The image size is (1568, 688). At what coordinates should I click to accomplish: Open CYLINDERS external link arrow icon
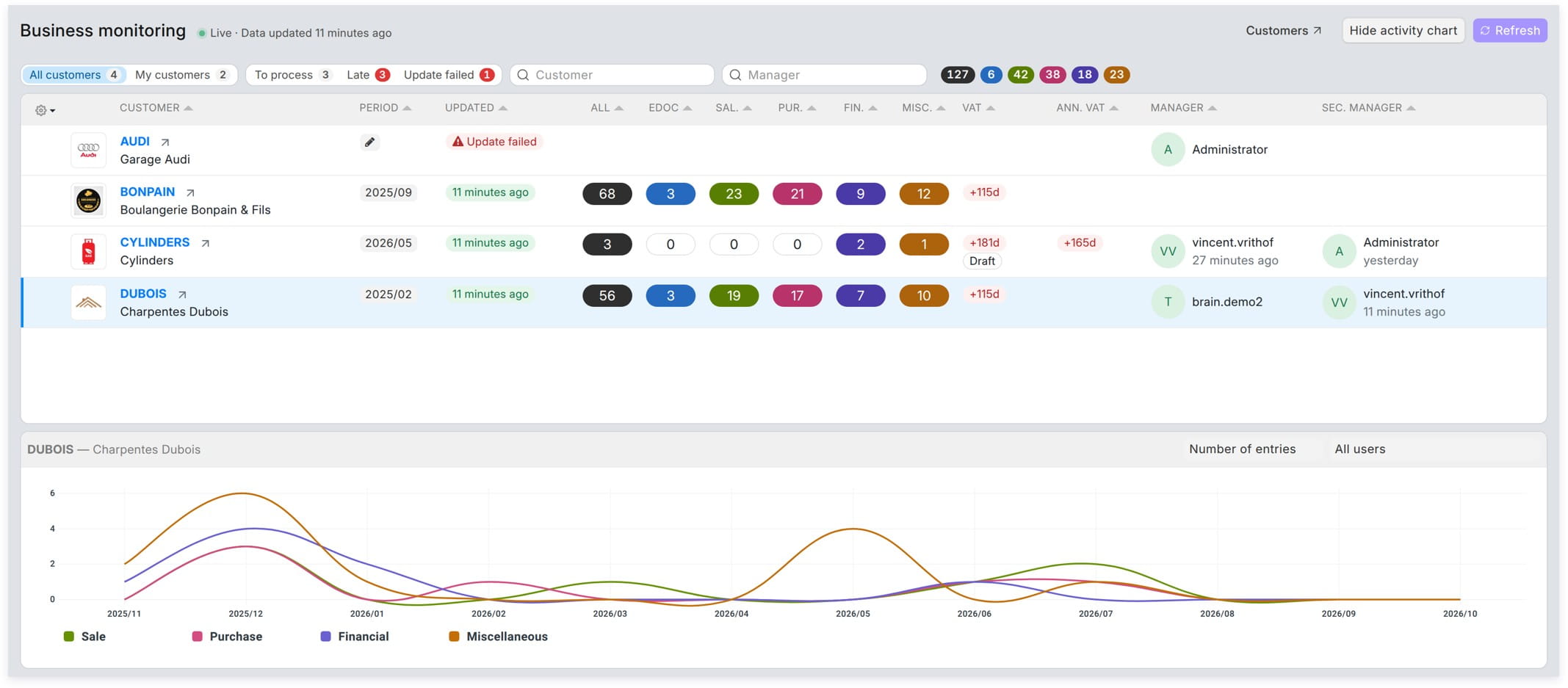click(206, 243)
